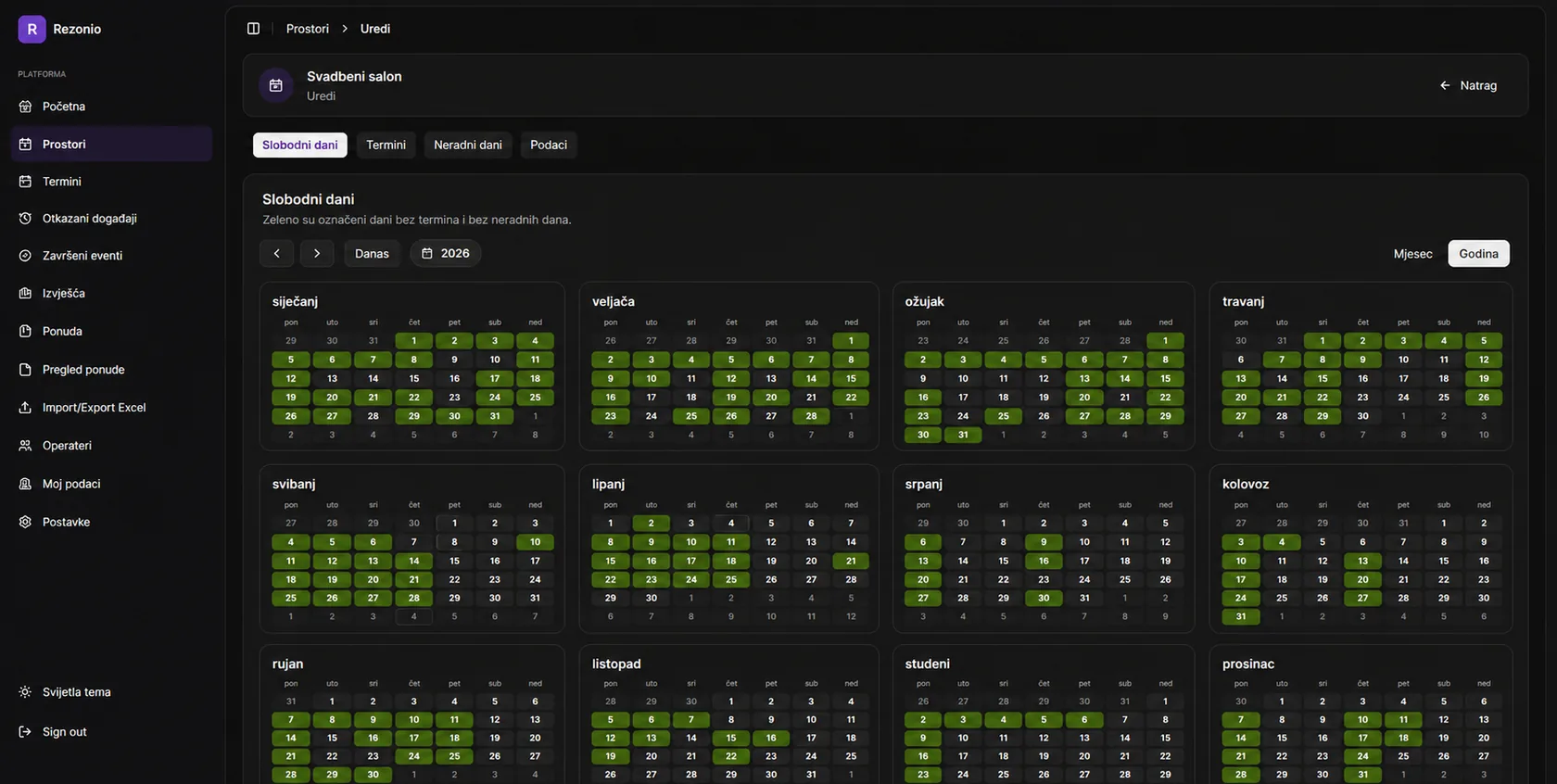Switch to the Neradni dani tab
The width and height of the screenshot is (1557, 784).
(468, 145)
